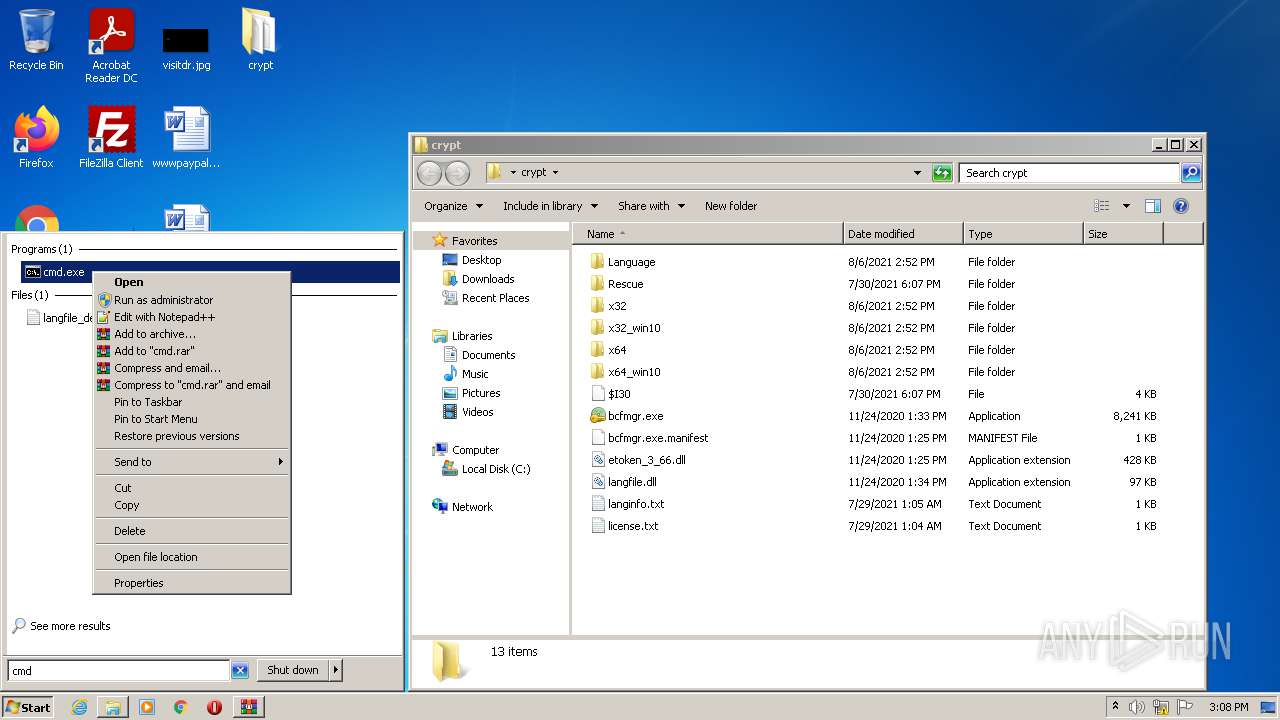This screenshot has height=720, width=1280.
Task: Click the clock in system tray
Action: click(1228, 707)
